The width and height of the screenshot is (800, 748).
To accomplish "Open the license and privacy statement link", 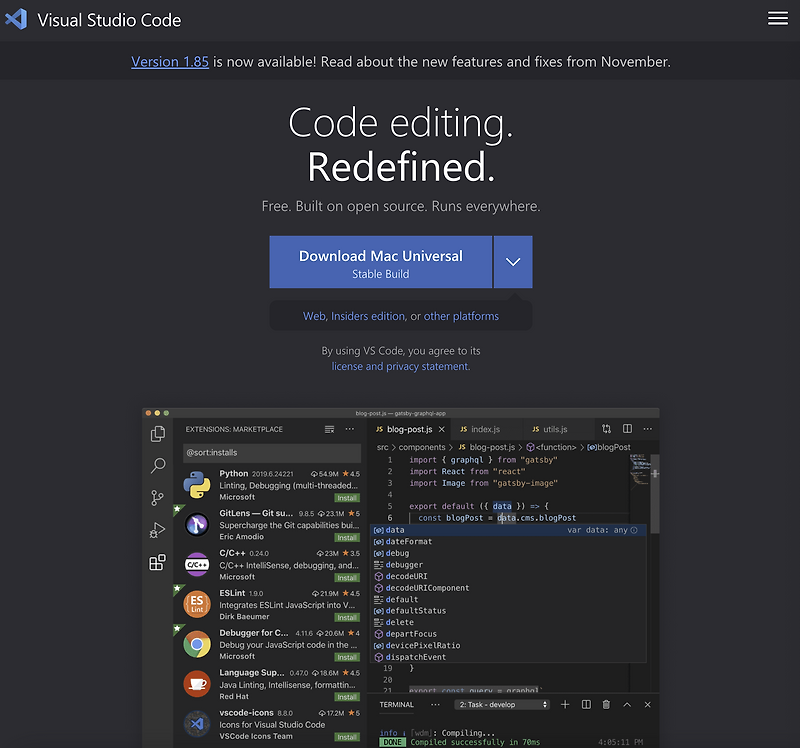I will tap(401, 366).
